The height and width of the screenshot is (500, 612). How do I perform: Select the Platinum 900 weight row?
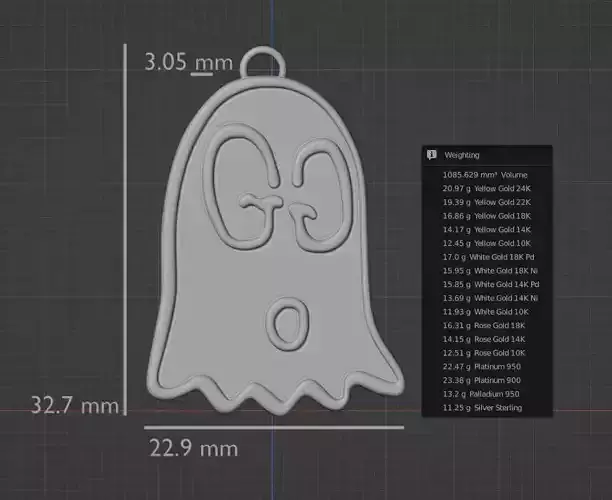pyautogui.click(x=482, y=380)
